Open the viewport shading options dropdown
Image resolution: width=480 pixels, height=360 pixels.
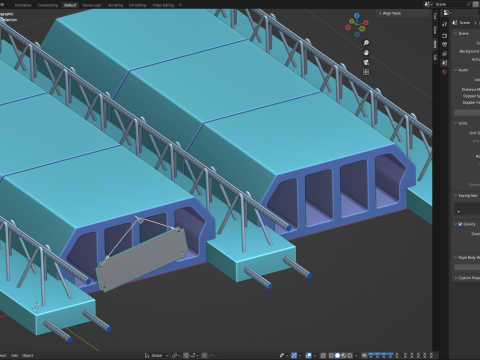356,356
